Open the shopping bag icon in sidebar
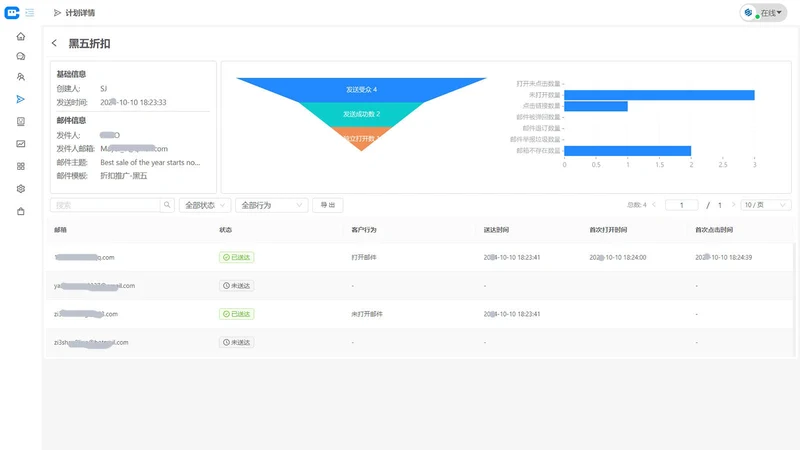The image size is (800, 450). pyautogui.click(x=21, y=211)
